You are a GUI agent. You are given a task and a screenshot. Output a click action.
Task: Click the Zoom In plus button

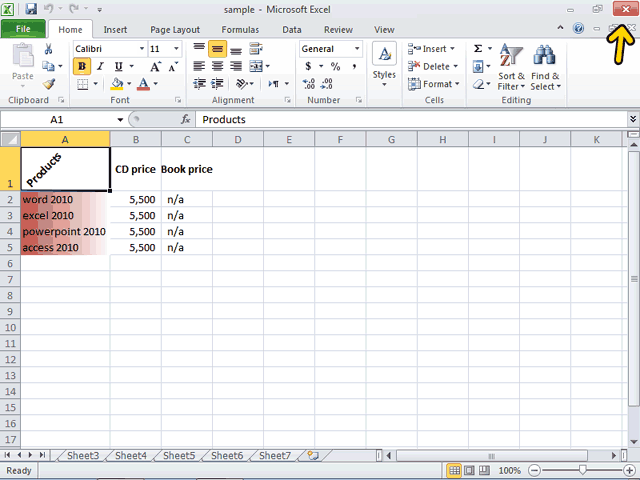pyautogui.click(x=629, y=471)
